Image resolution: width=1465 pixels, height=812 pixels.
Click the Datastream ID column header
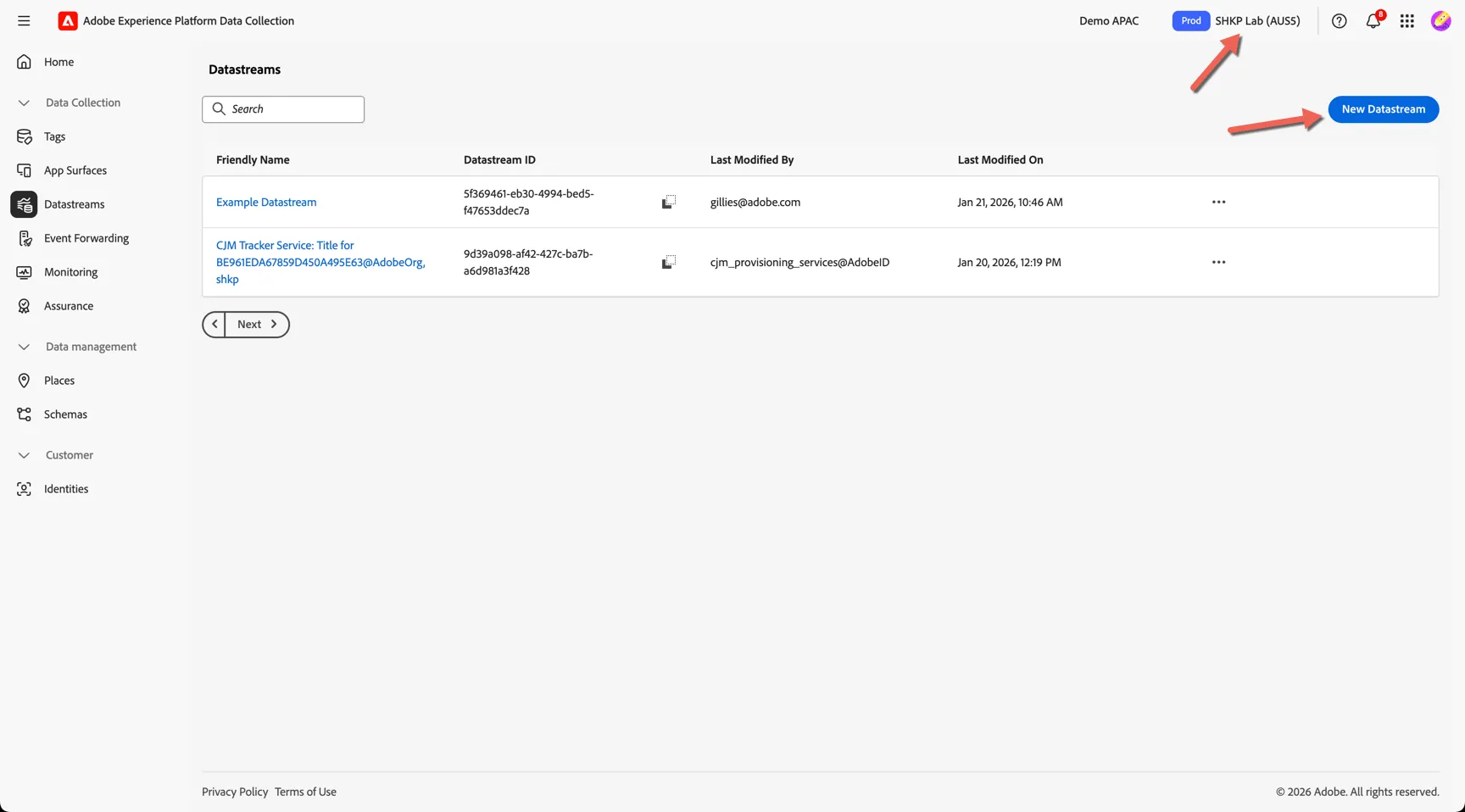[499, 159]
